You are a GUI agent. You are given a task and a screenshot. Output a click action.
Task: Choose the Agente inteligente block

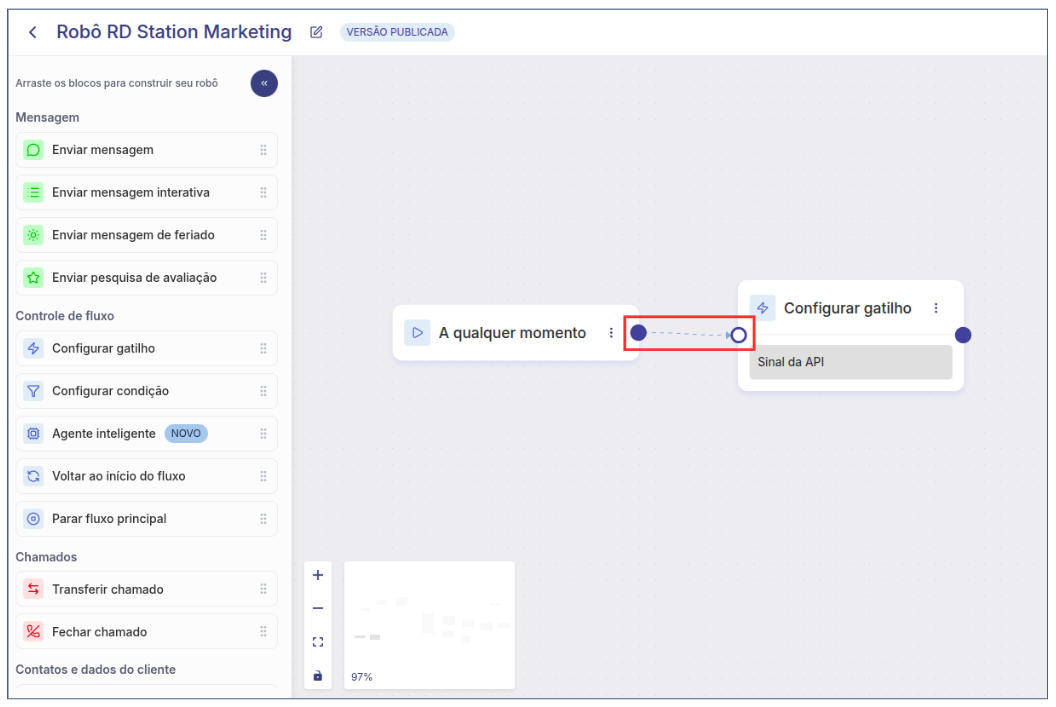coord(104,434)
